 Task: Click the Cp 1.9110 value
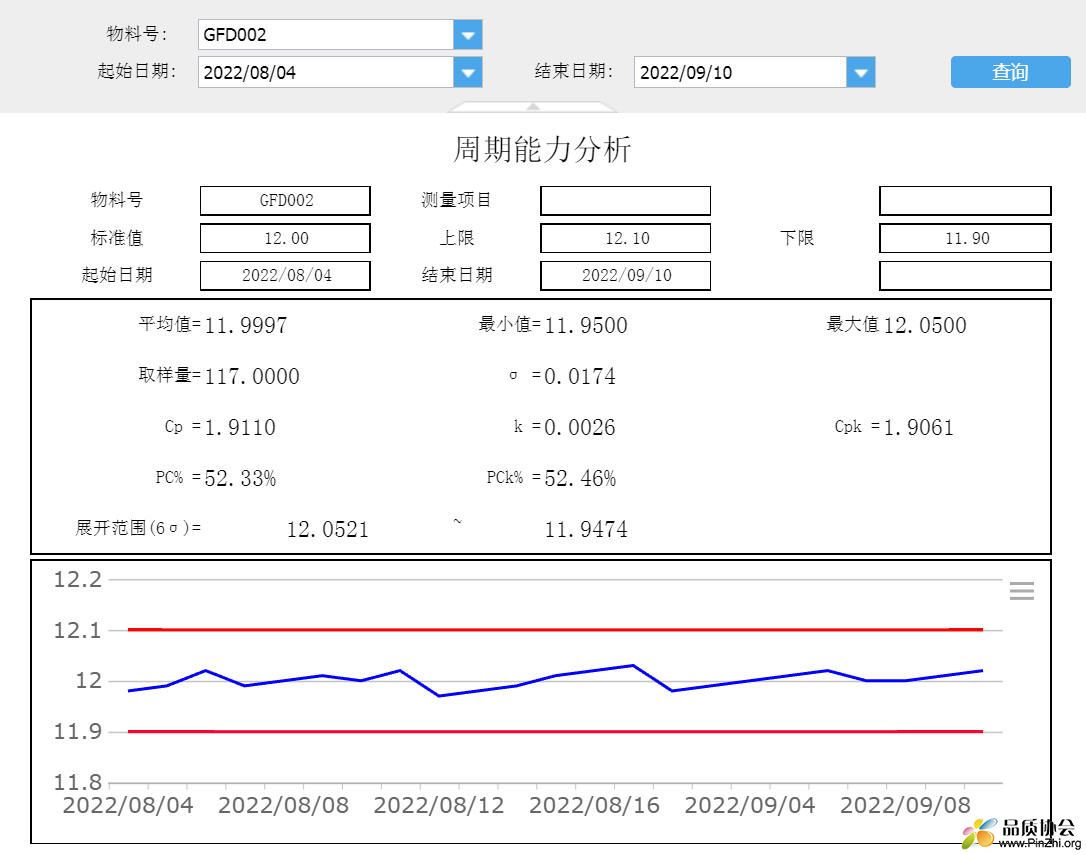(240, 427)
